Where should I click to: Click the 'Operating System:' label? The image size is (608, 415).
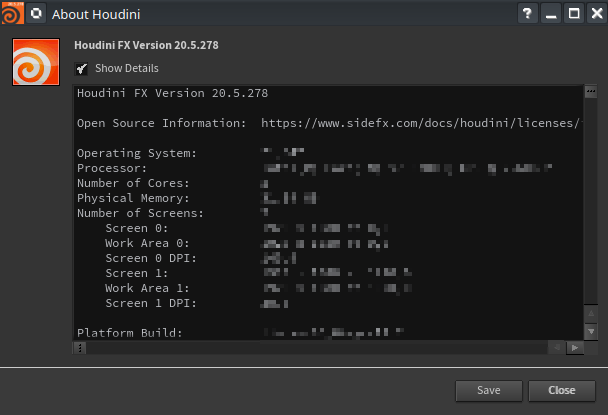[137, 154]
